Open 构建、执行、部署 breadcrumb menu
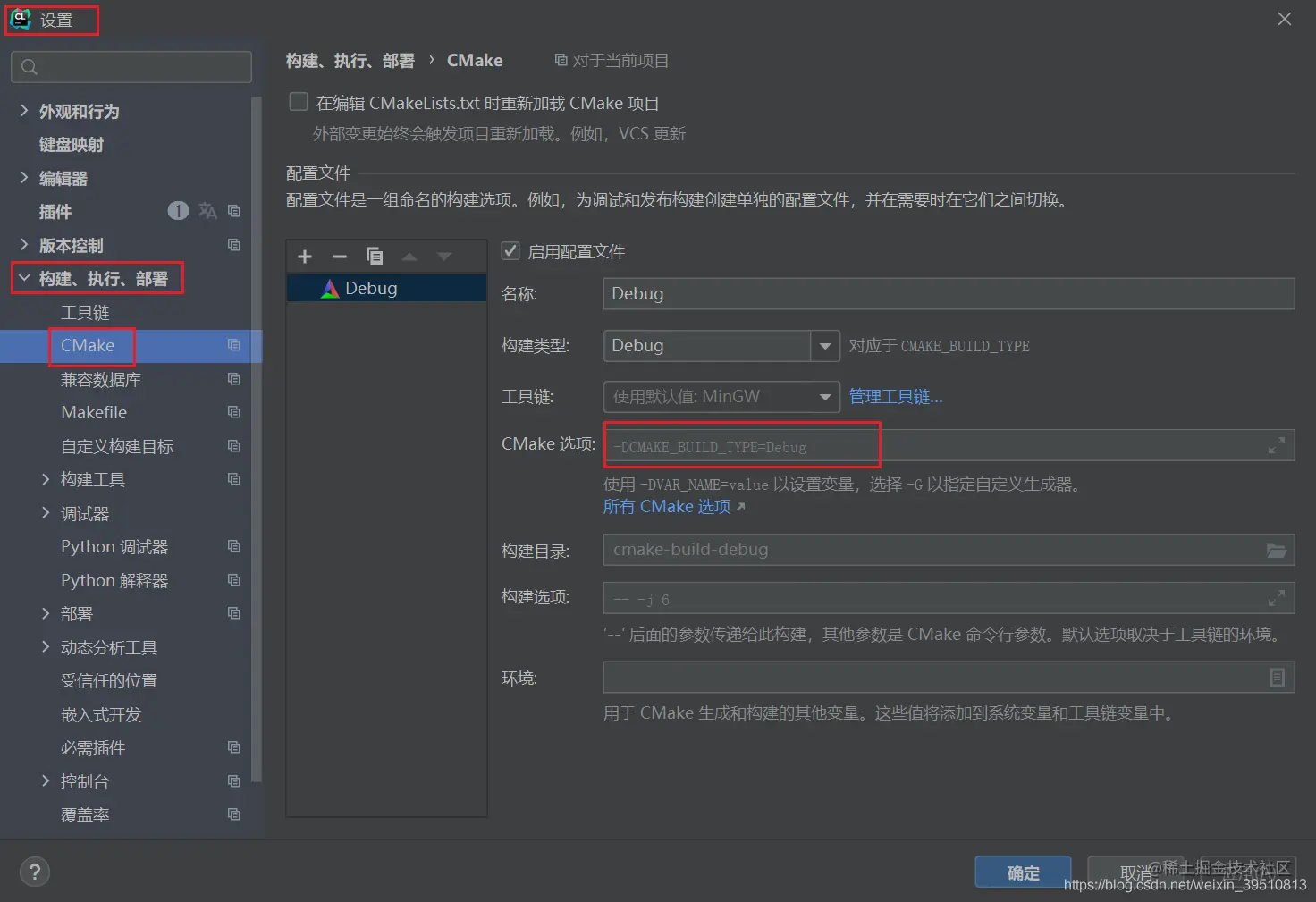This screenshot has height=902, width=1316. [x=349, y=60]
